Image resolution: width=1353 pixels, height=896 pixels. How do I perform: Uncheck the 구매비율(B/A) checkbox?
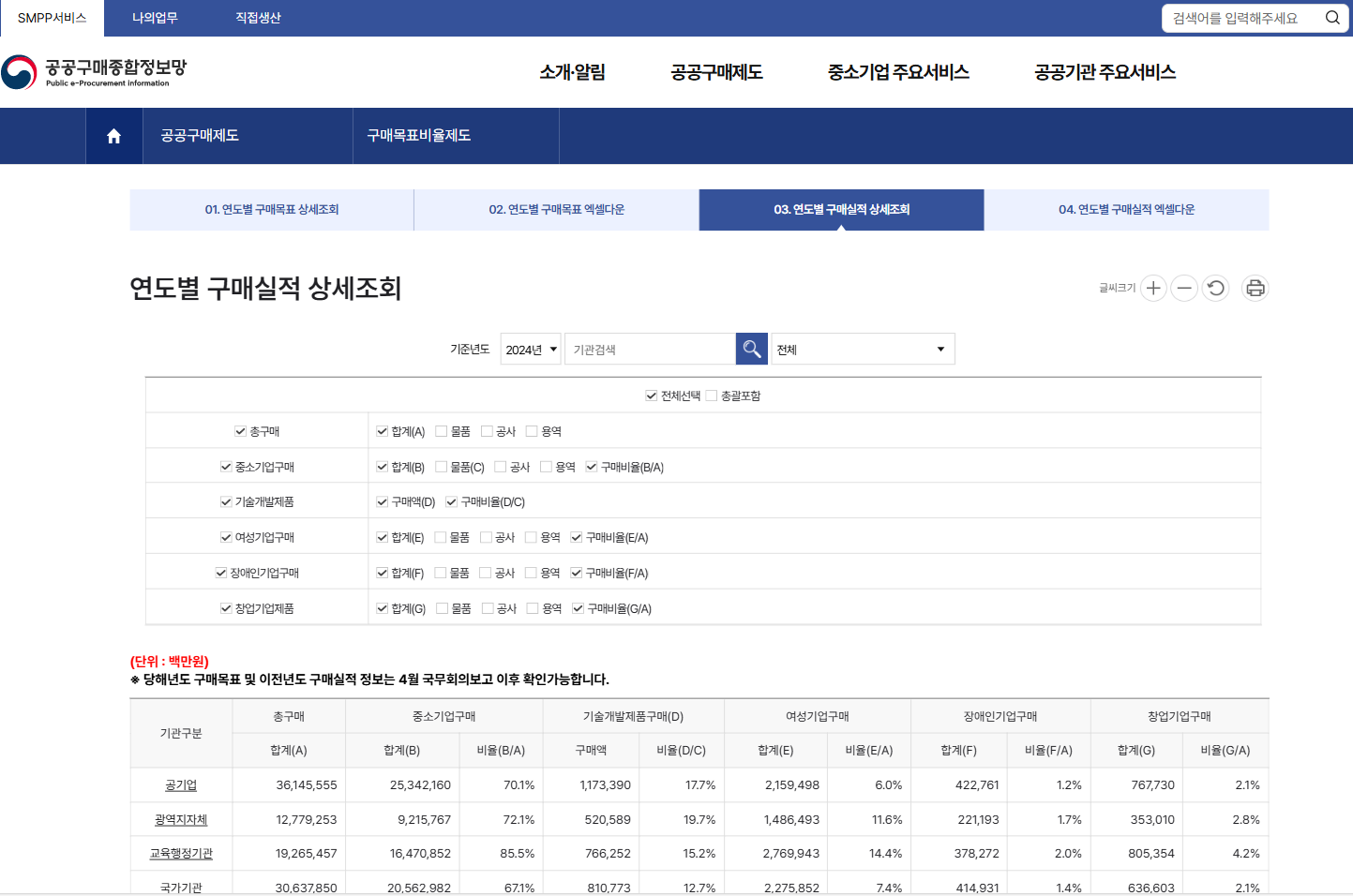(592, 467)
